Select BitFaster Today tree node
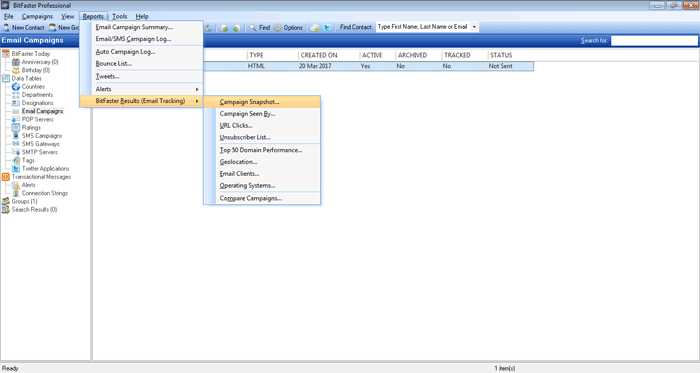Viewport: 700px width, 373px height. coord(31,54)
